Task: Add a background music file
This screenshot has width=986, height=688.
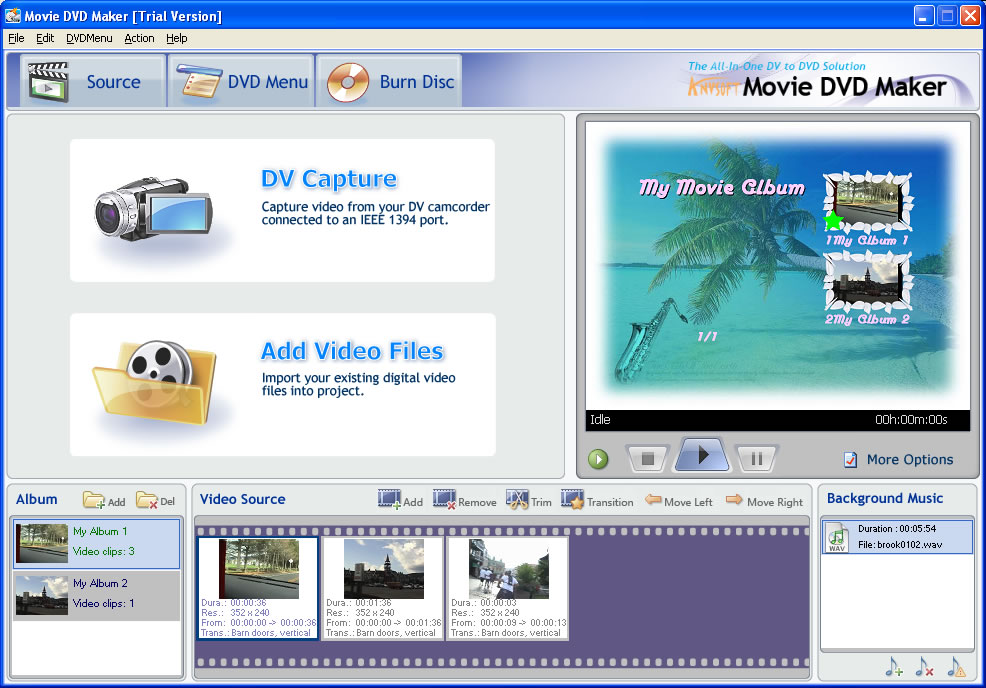Action: (x=894, y=667)
